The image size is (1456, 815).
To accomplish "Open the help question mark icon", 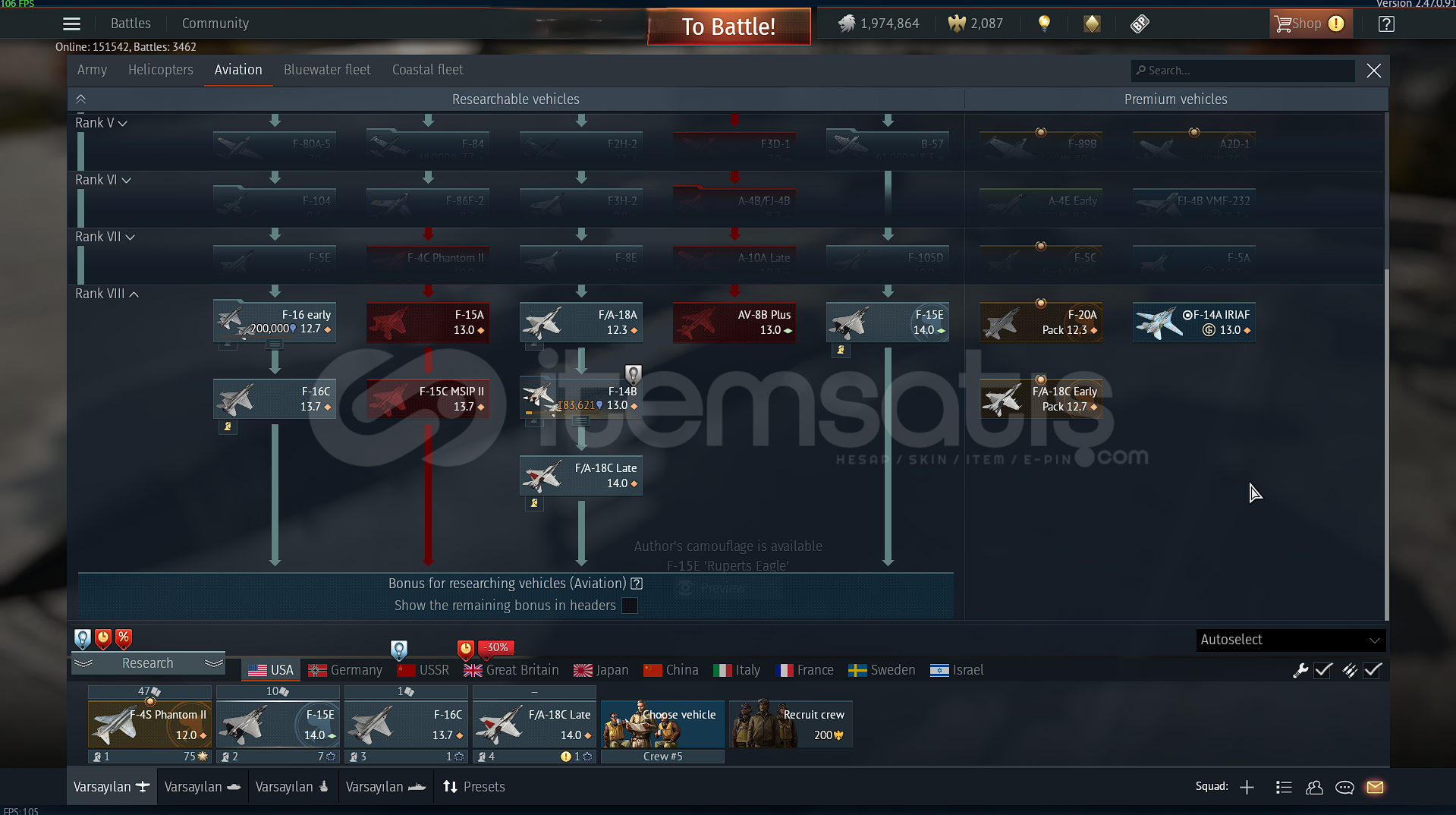I will pos(1386,24).
